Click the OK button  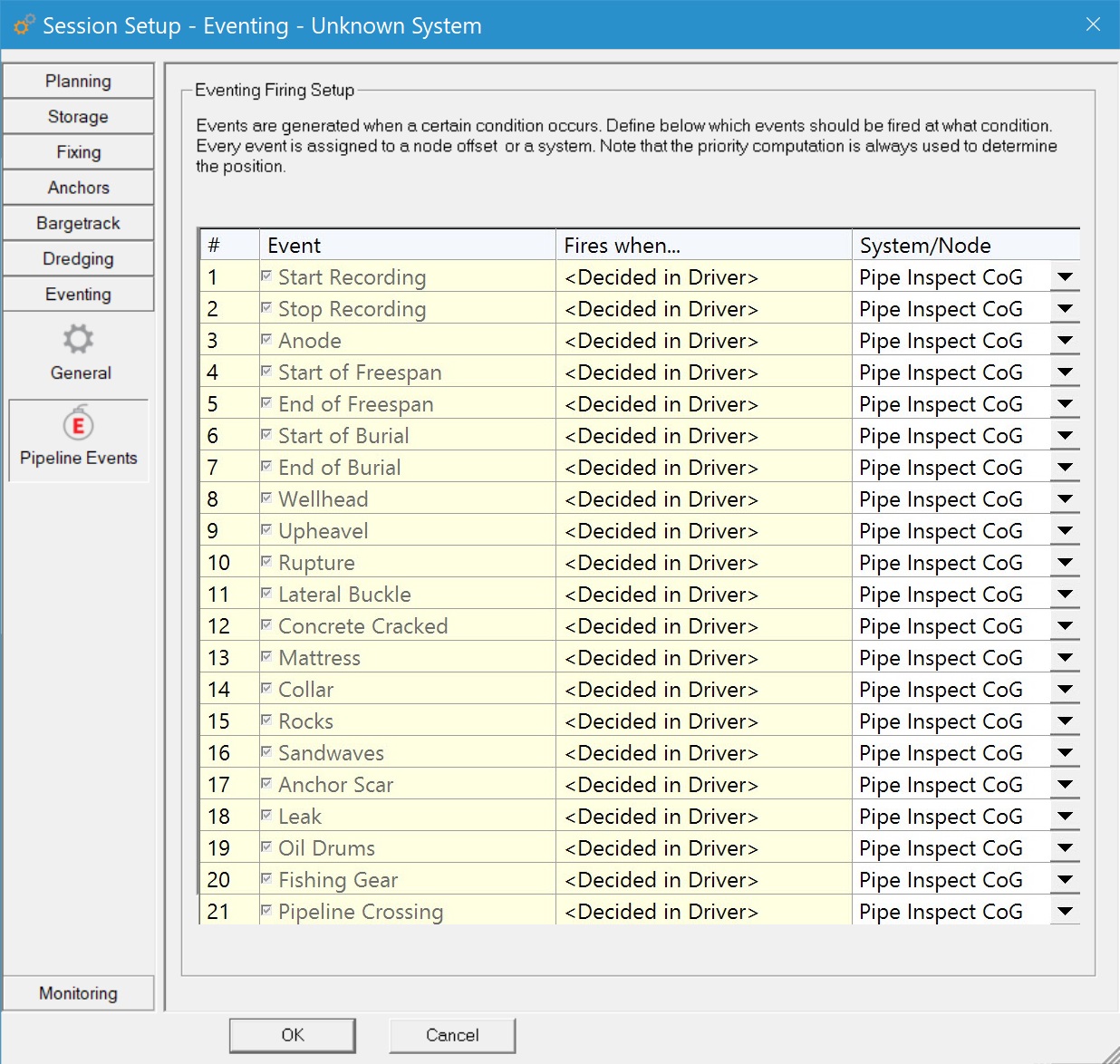coord(292,1035)
